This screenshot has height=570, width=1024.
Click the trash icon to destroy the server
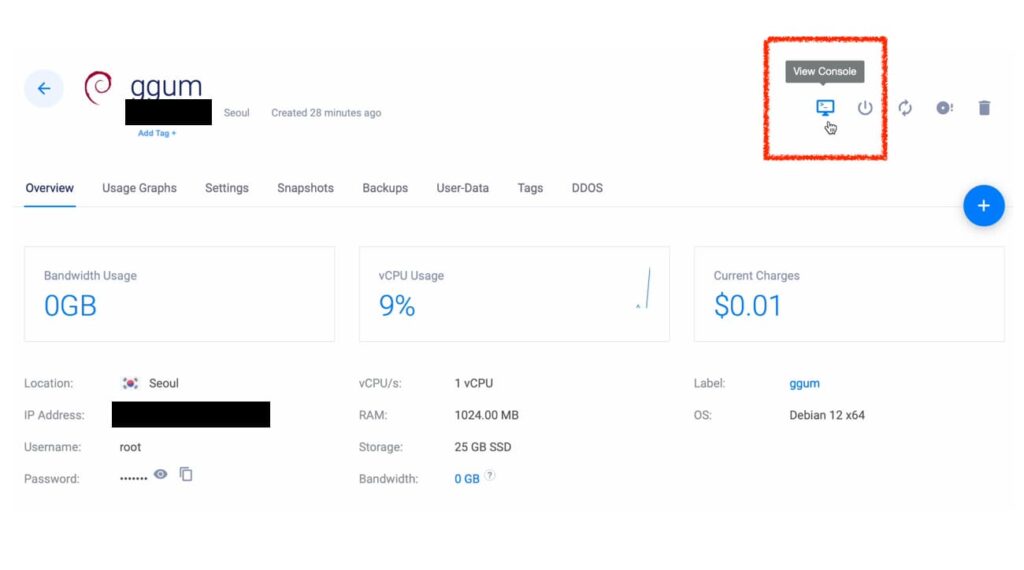[x=984, y=108]
